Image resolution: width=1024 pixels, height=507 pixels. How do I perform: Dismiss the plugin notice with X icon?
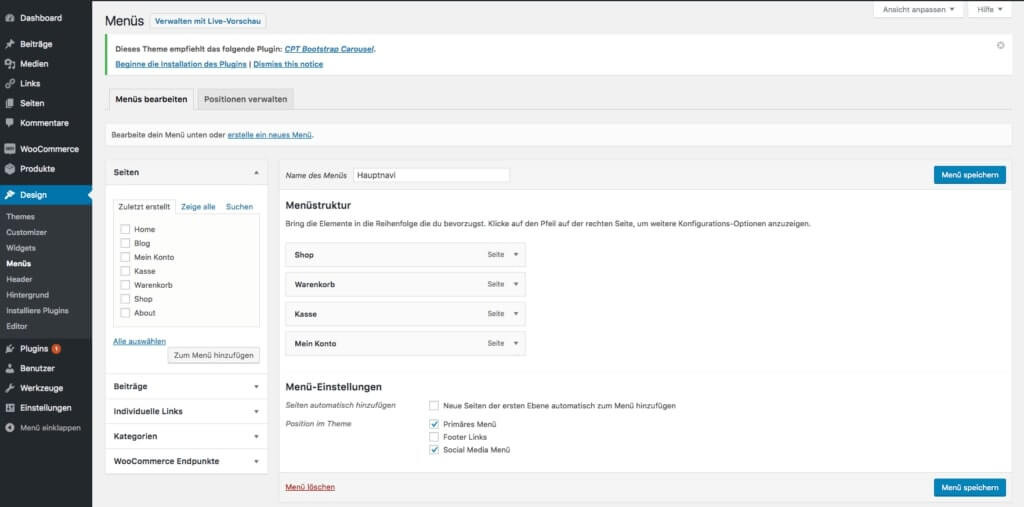click(1001, 46)
